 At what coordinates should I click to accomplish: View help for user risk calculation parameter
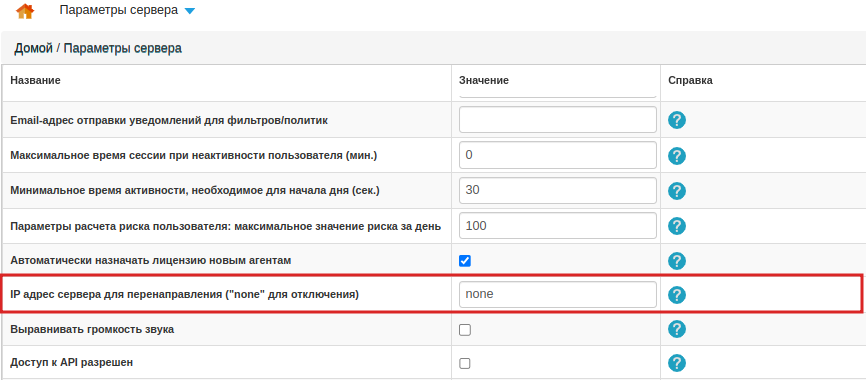click(x=677, y=226)
